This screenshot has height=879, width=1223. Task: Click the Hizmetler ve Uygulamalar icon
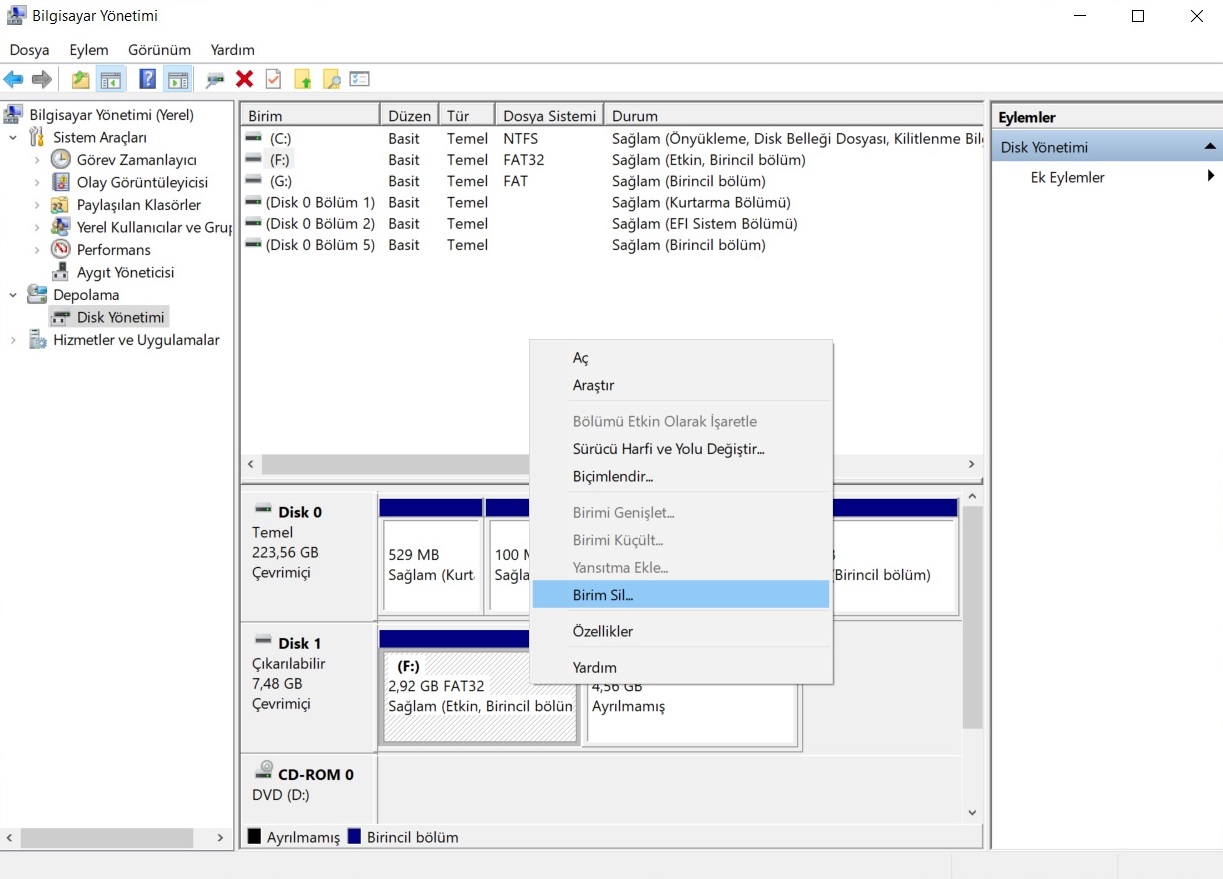(x=38, y=340)
